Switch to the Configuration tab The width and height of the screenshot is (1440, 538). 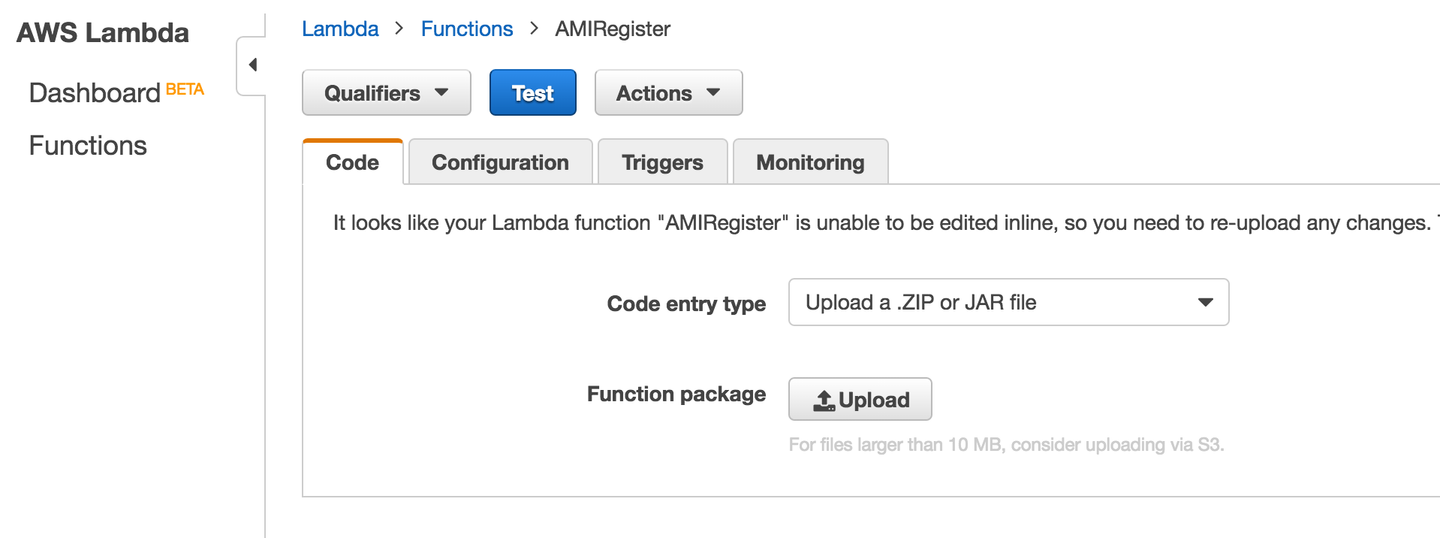[500, 163]
